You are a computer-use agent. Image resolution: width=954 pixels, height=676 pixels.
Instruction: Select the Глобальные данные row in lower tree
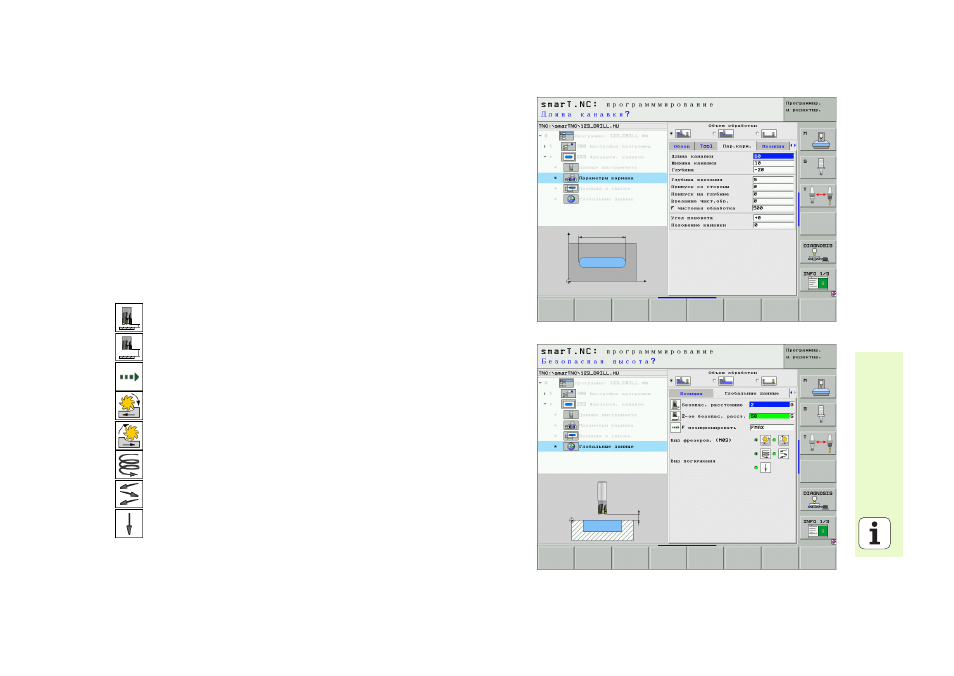tap(602, 447)
